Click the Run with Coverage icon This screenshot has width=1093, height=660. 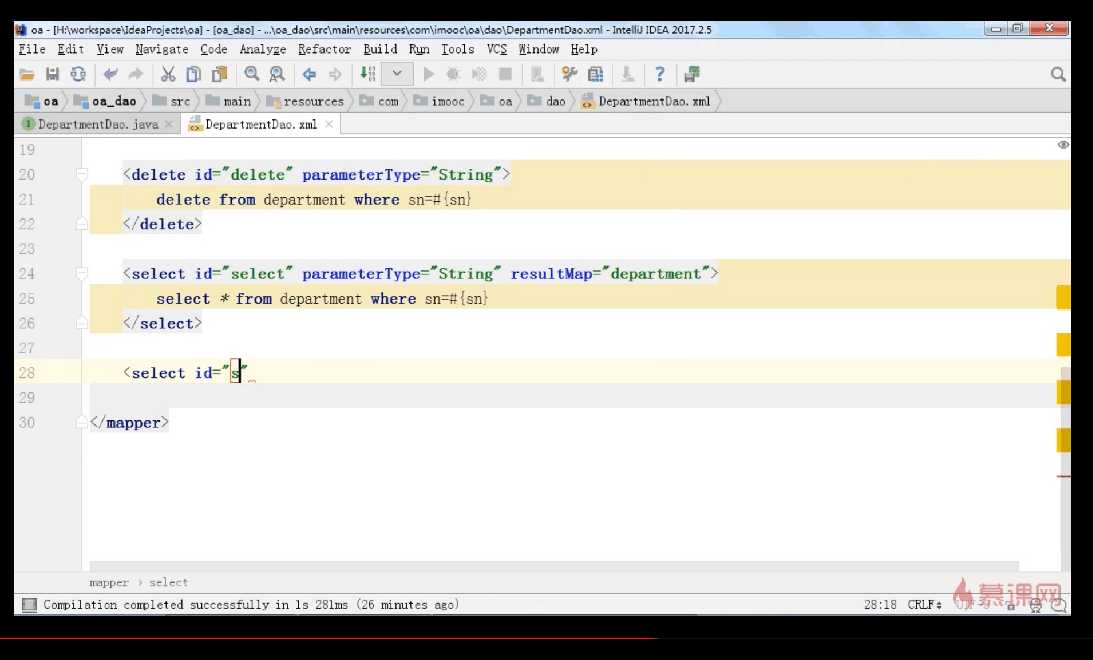(479, 75)
